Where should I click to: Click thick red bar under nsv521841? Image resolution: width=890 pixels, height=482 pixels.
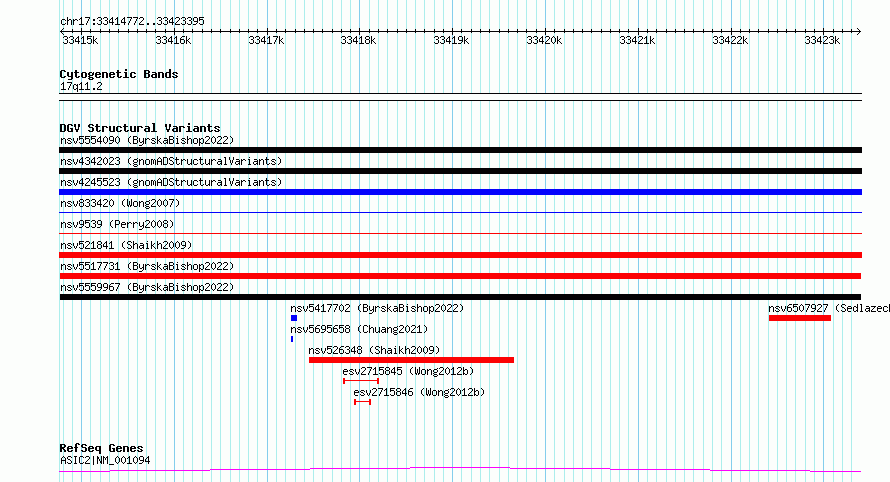(460, 255)
